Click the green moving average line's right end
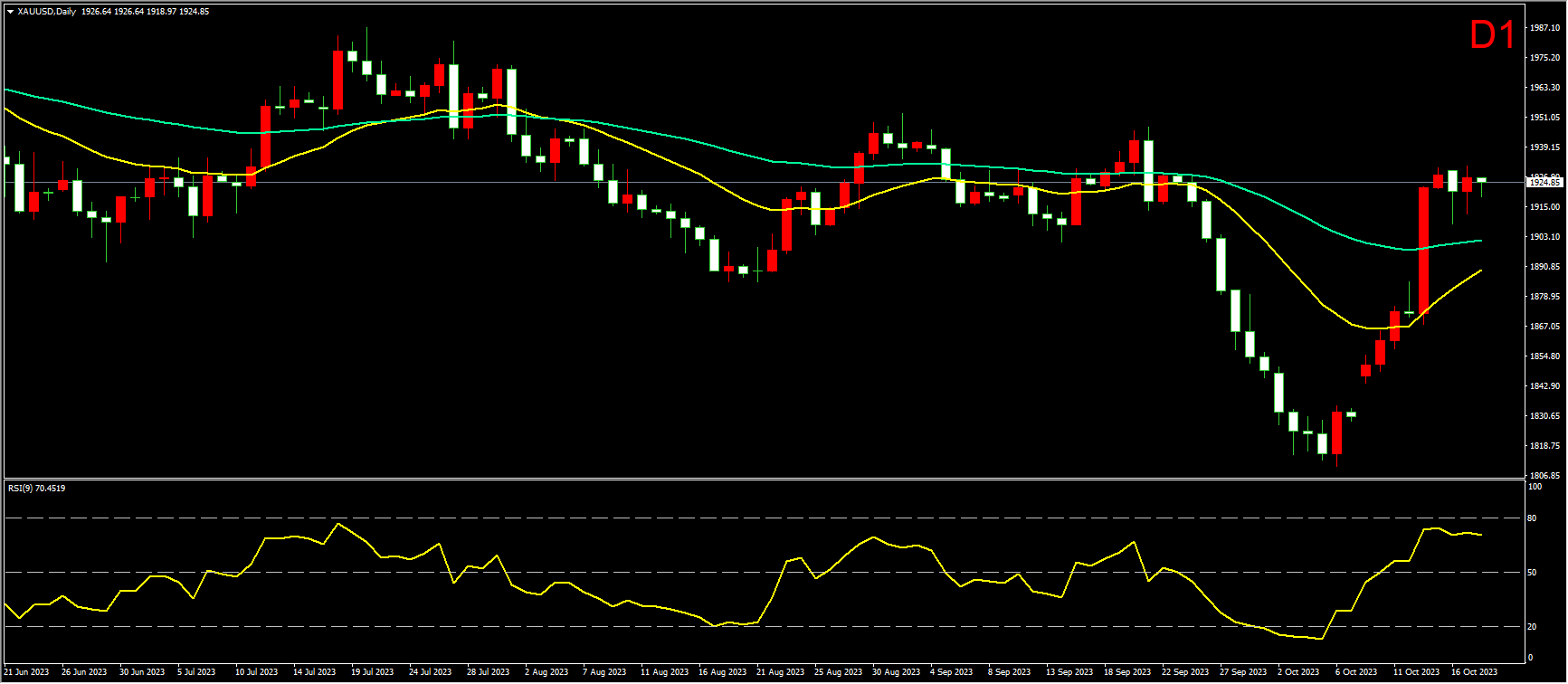The width and height of the screenshot is (1568, 684). (1478, 241)
